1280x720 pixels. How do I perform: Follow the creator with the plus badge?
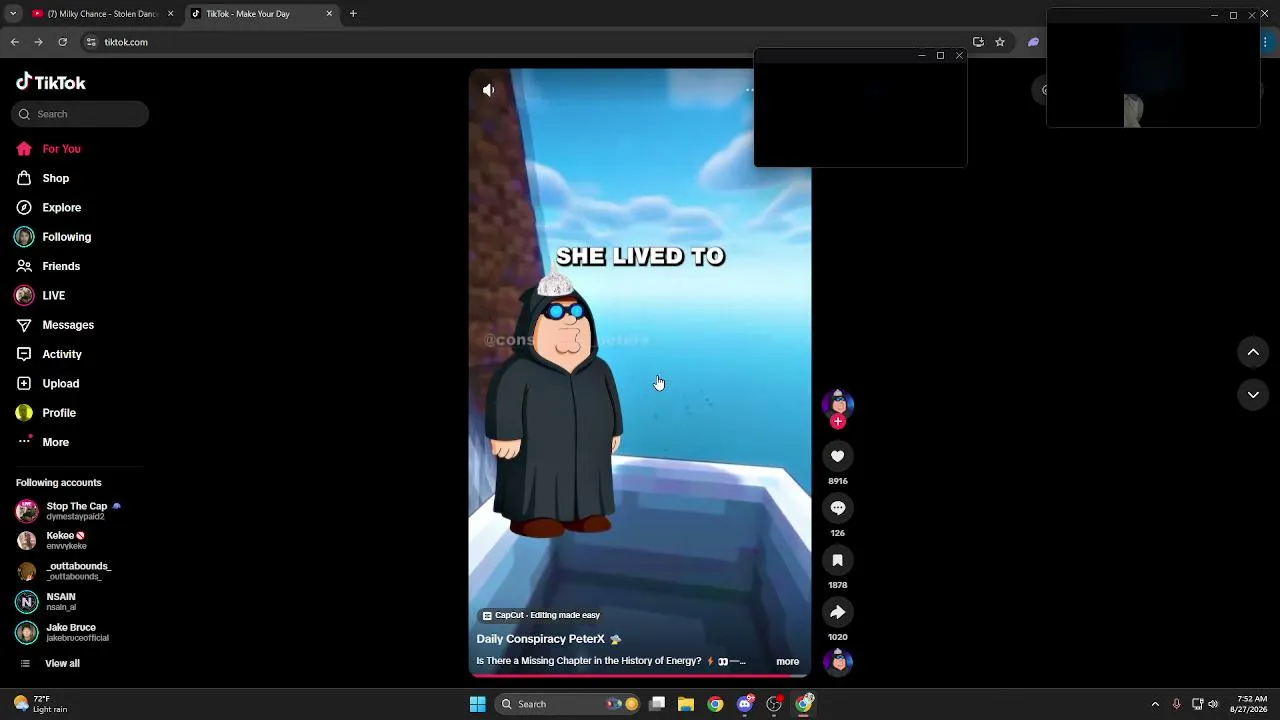(x=838, y=422)
